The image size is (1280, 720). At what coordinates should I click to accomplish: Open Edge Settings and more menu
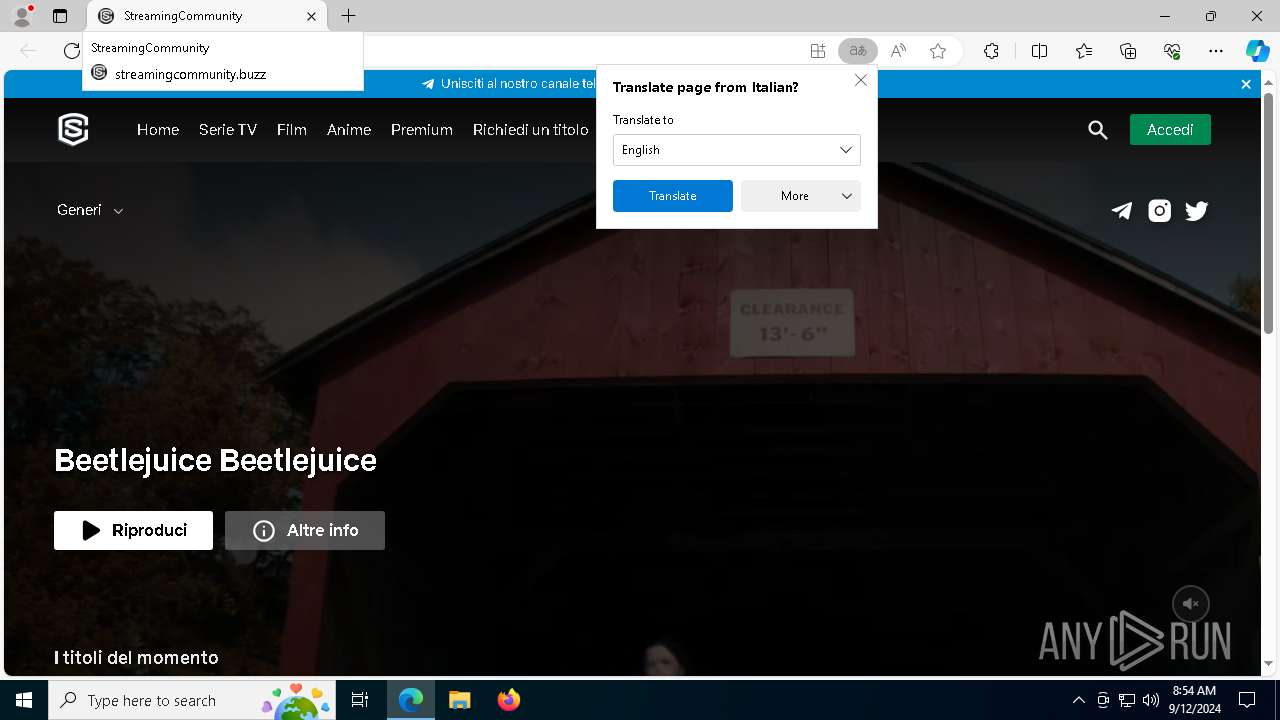pos(1216,51)
